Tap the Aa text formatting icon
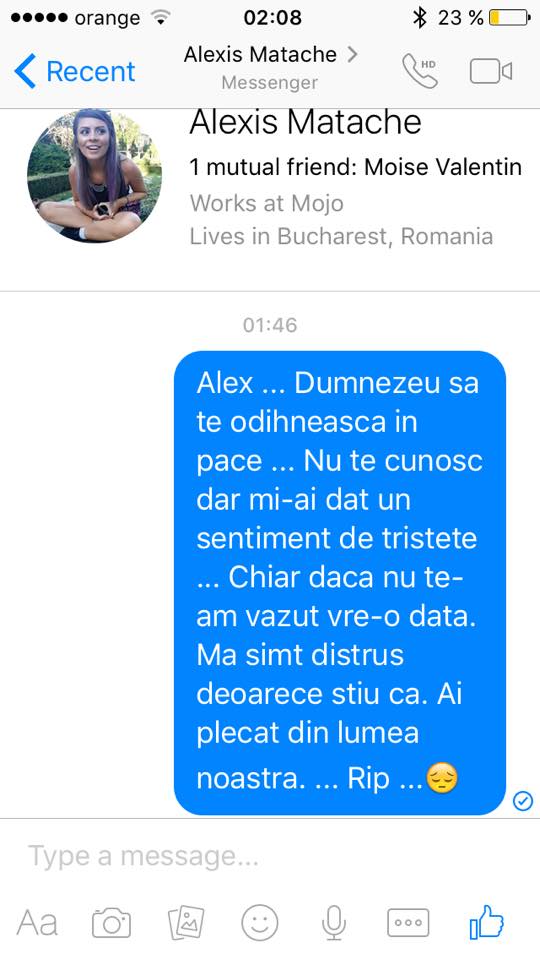The height and width of the screenshot is (960, 540). click(37, 923)
